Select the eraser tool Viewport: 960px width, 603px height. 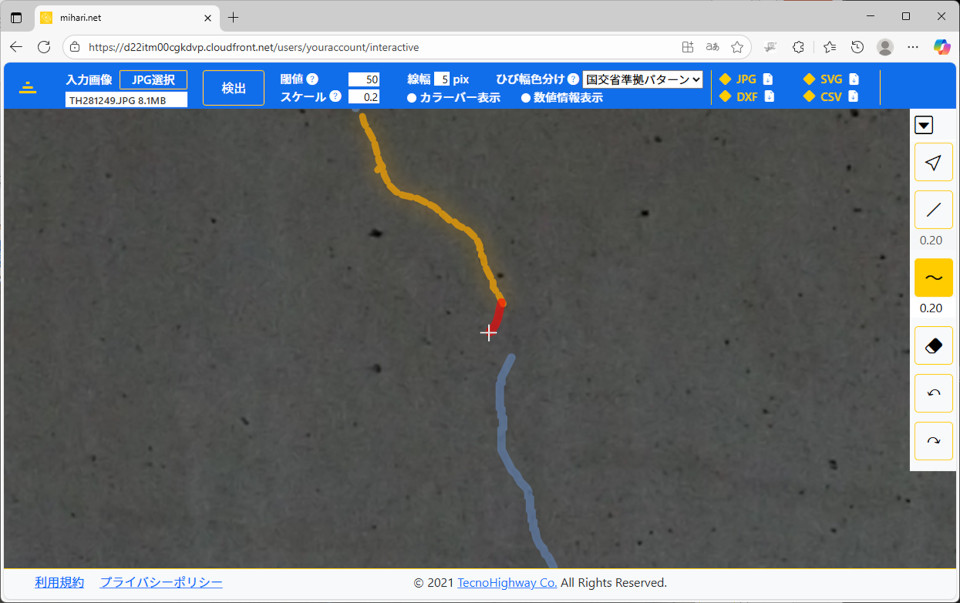tap(933, 345)
